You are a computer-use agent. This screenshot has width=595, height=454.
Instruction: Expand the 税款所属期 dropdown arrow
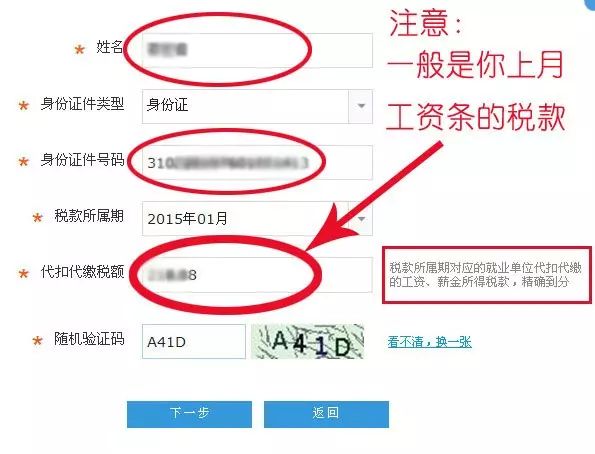coord(361,219)
